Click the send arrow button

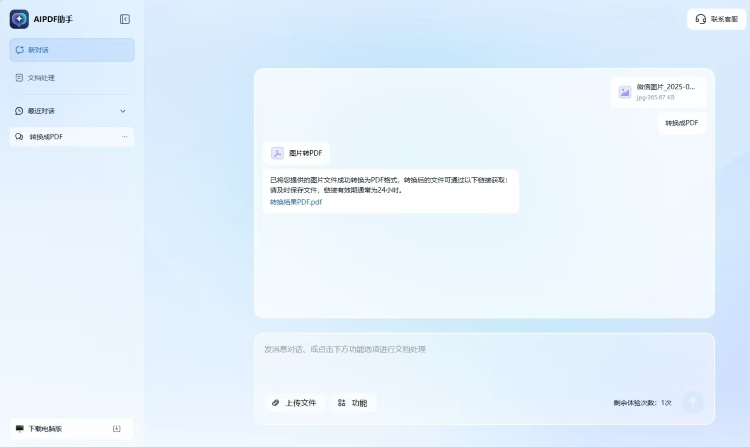[x=693, y=403]
